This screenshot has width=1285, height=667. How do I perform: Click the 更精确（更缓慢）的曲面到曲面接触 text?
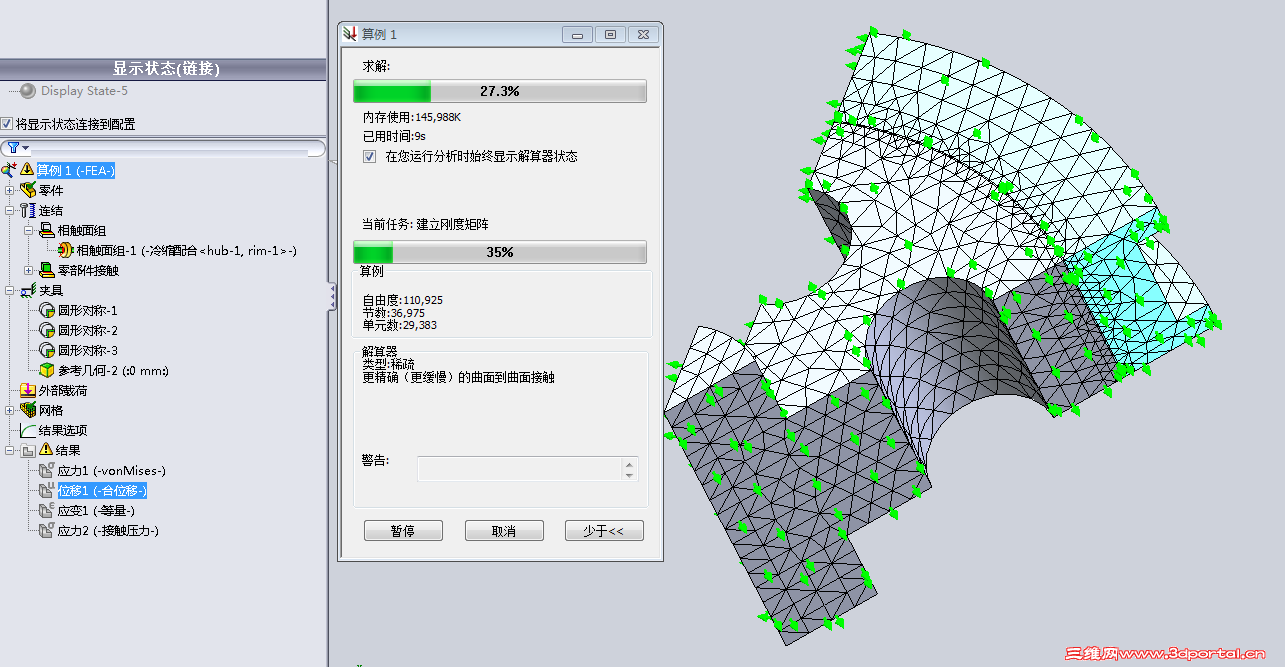point(458,377)
